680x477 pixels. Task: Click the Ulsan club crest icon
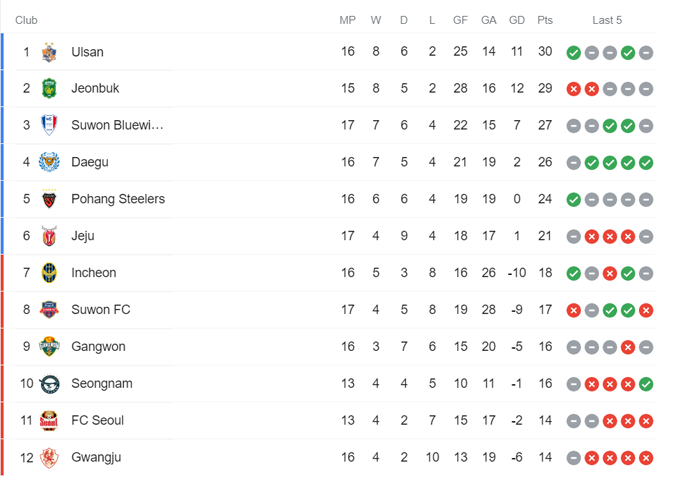click(49, 52)
